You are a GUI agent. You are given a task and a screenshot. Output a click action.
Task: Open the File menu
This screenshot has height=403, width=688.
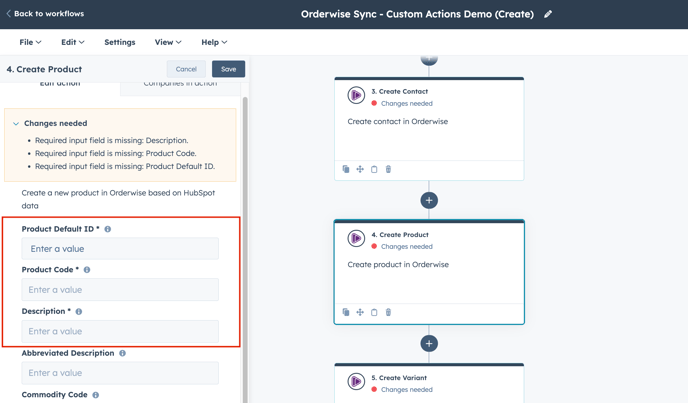(x=30, y=42)
